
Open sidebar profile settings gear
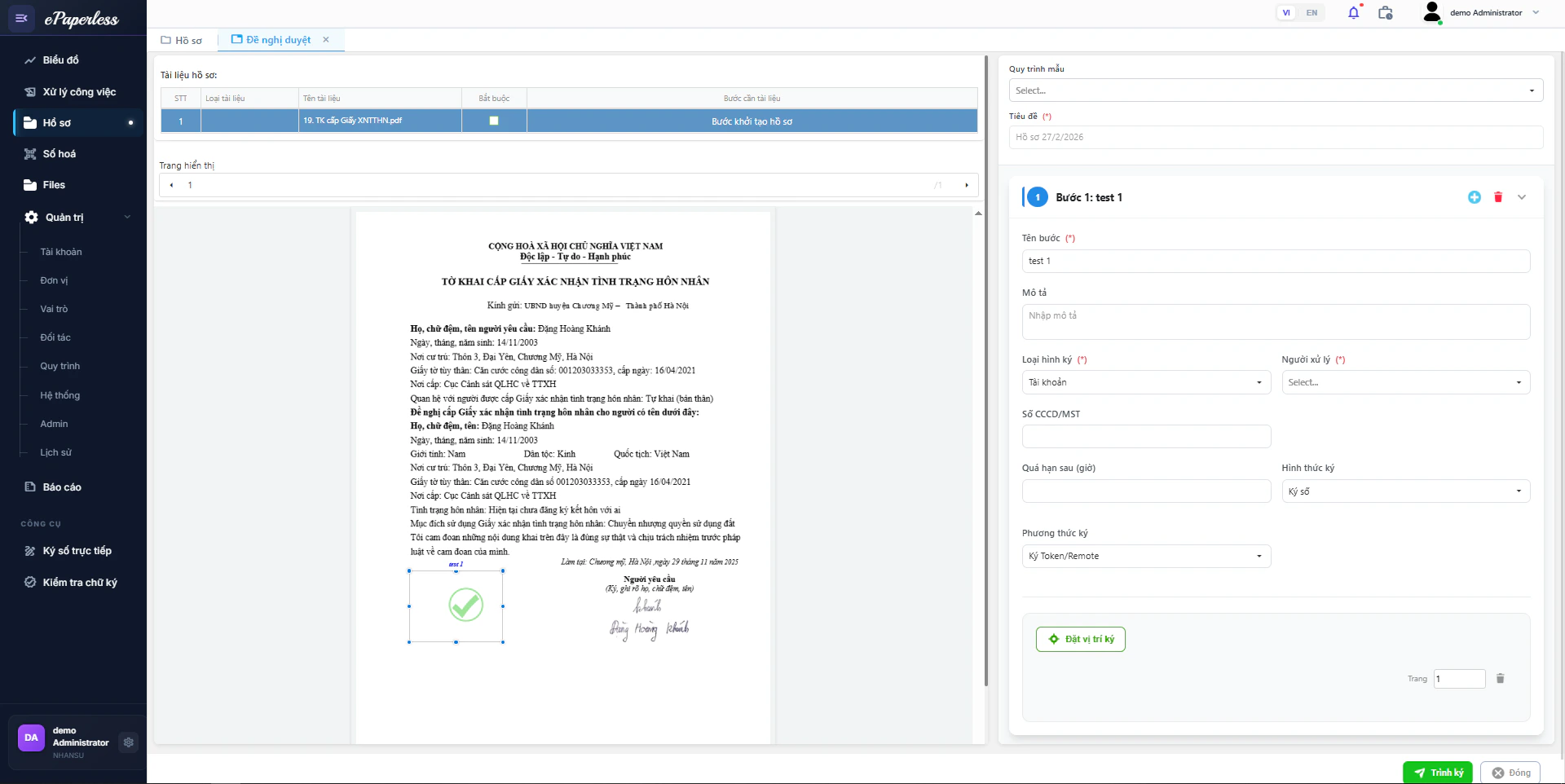128,742
